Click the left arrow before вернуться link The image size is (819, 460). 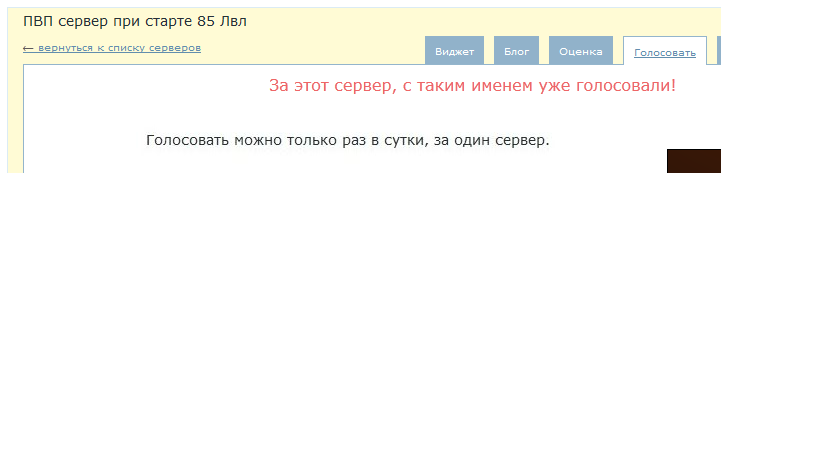tap(28, 48)
